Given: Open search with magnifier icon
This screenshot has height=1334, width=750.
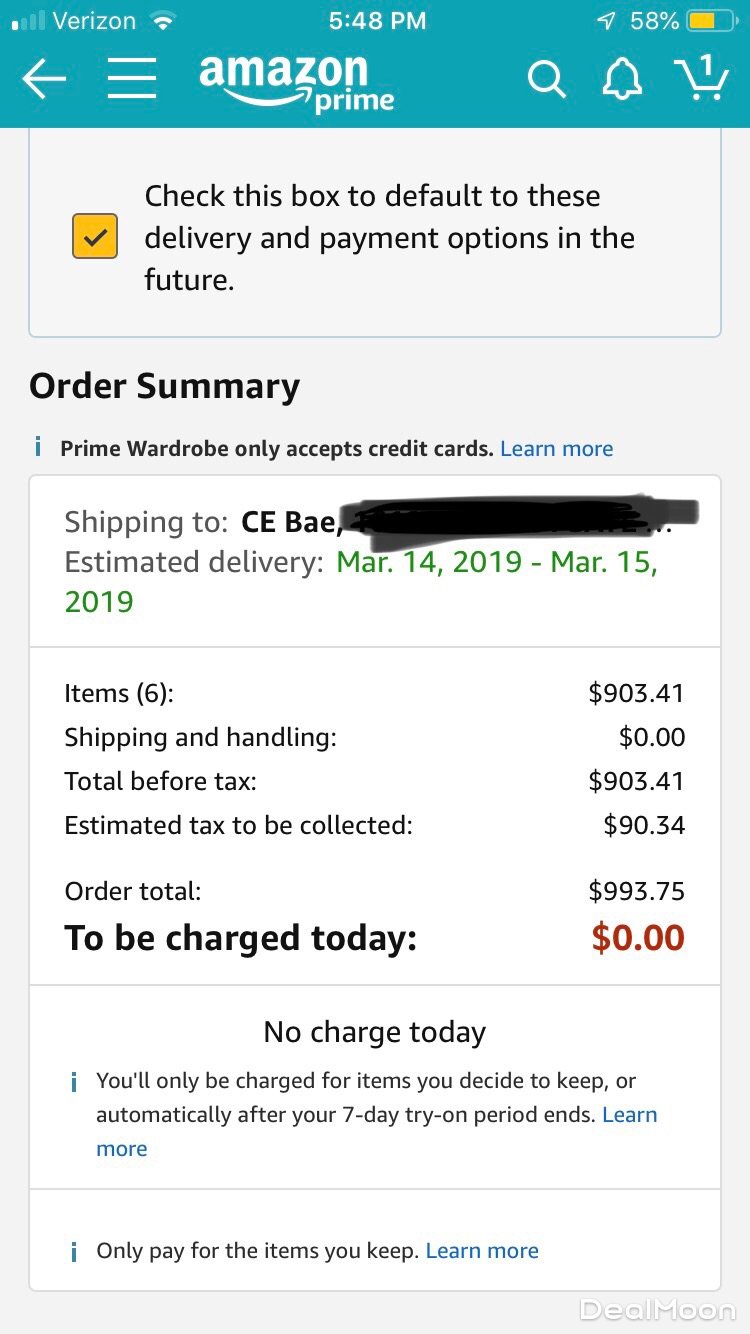Looking at the screenshot, I should [x=546, y=79].
